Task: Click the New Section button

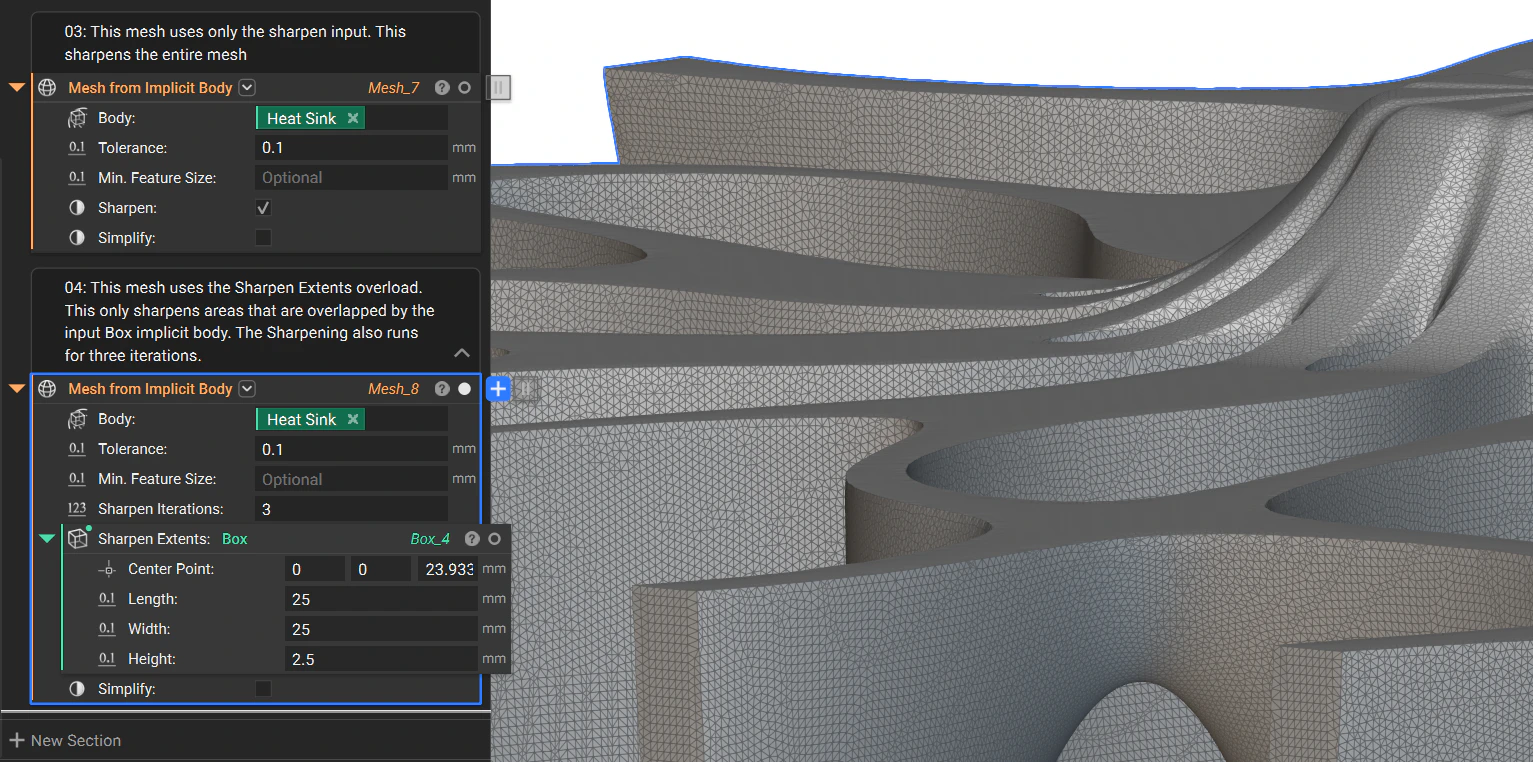Action: coord(66,740)
